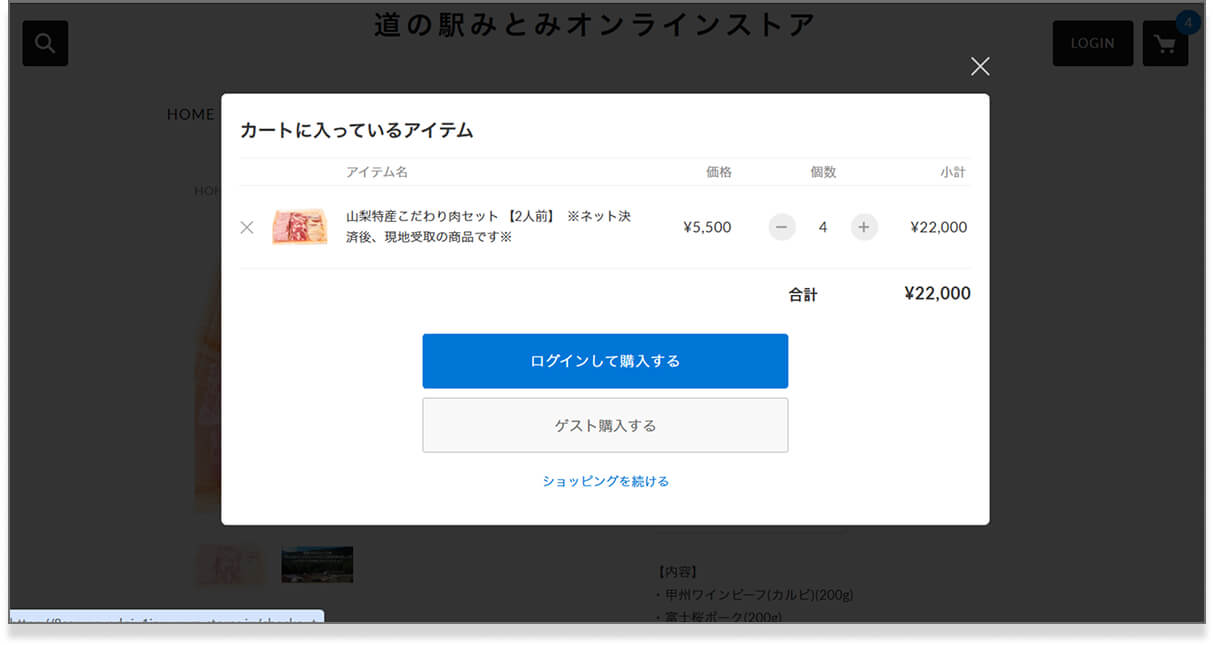
Task: Open the search magnifier icon
Action: [44, 43]
